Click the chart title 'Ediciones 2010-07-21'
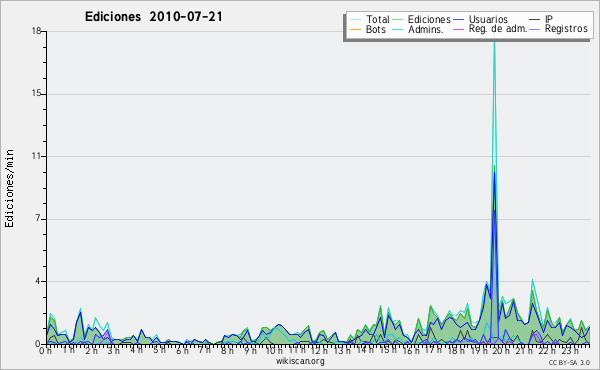600x370 pixels. pyautogui.click(x=153, y=17)
